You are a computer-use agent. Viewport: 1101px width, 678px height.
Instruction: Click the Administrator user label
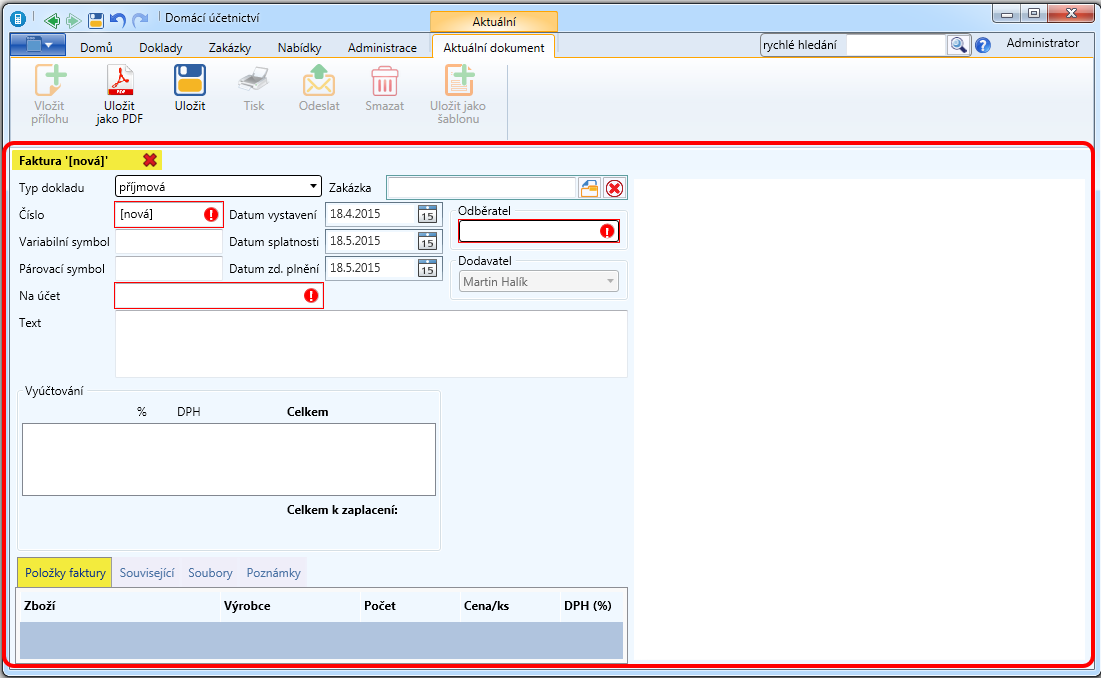tap(1042, 44)
